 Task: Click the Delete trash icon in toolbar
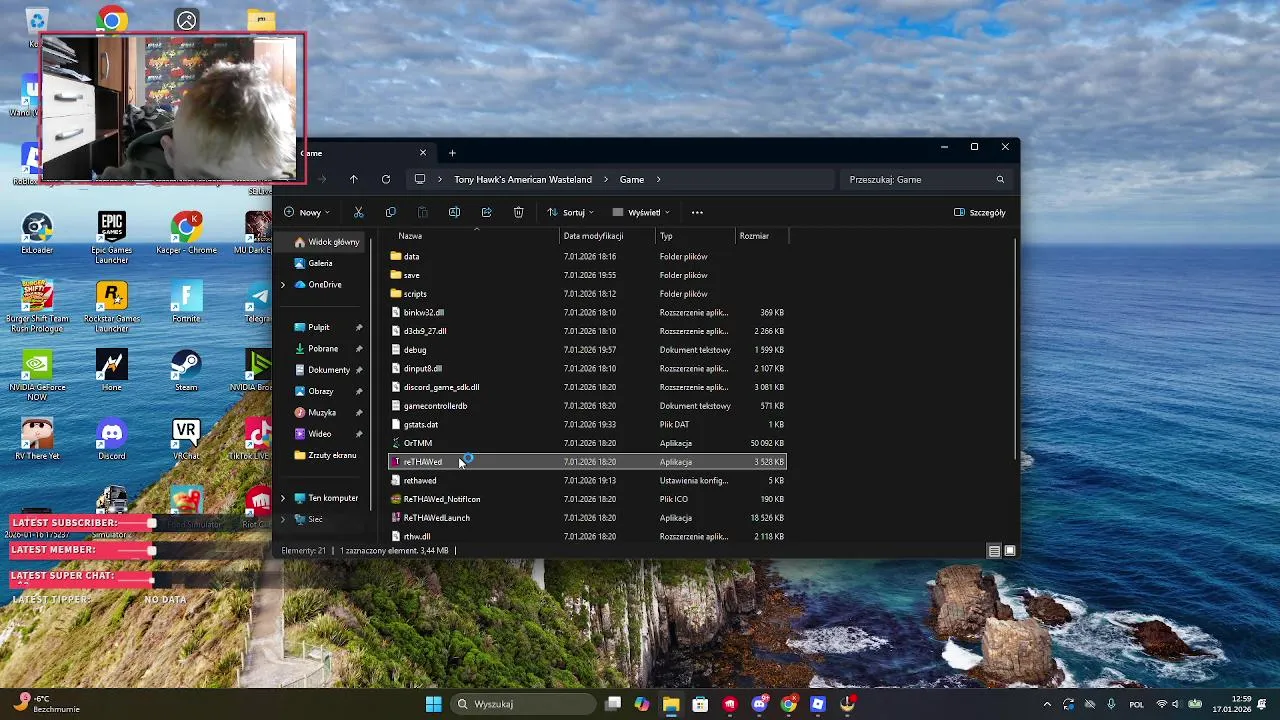518,212
